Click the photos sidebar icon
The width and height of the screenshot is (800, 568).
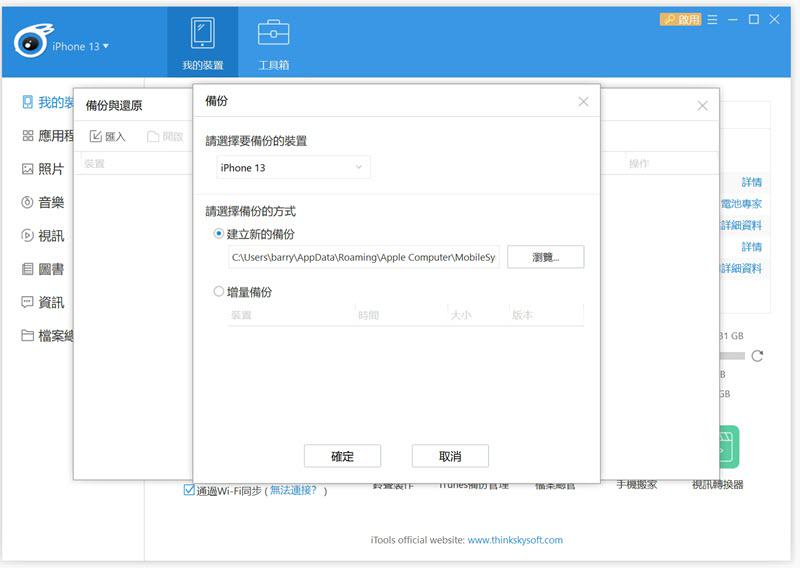tap(28, 169)
